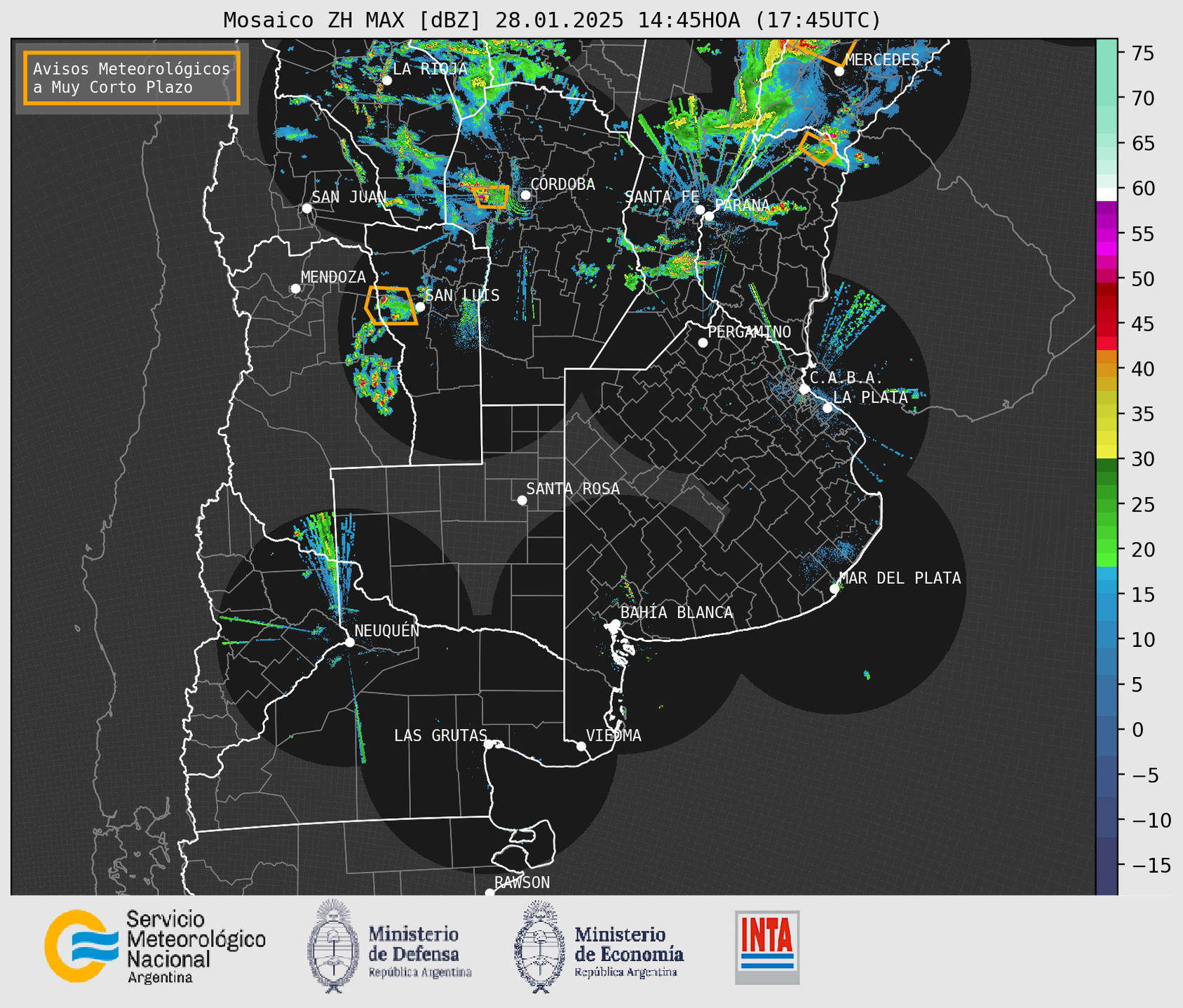
Task: Click the orange warning polygon southwest of Mercedes
Action: coord(818,148)
